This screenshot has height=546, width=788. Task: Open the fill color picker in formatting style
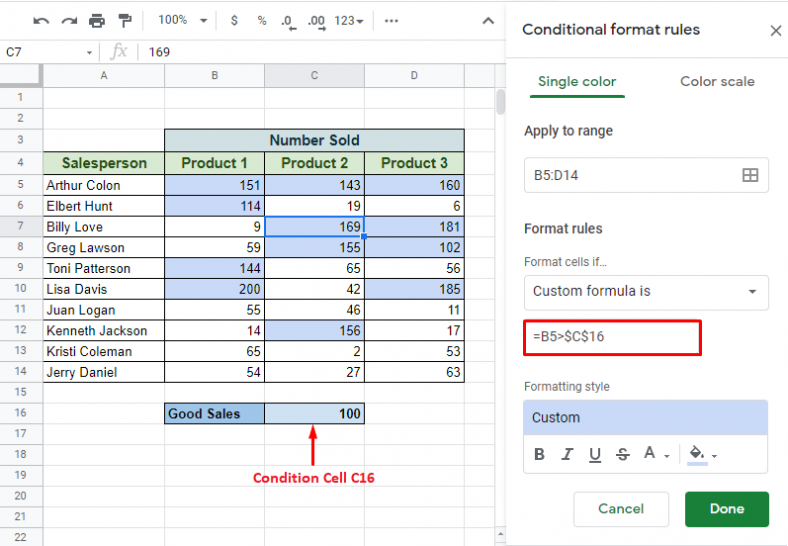(701, 454)
